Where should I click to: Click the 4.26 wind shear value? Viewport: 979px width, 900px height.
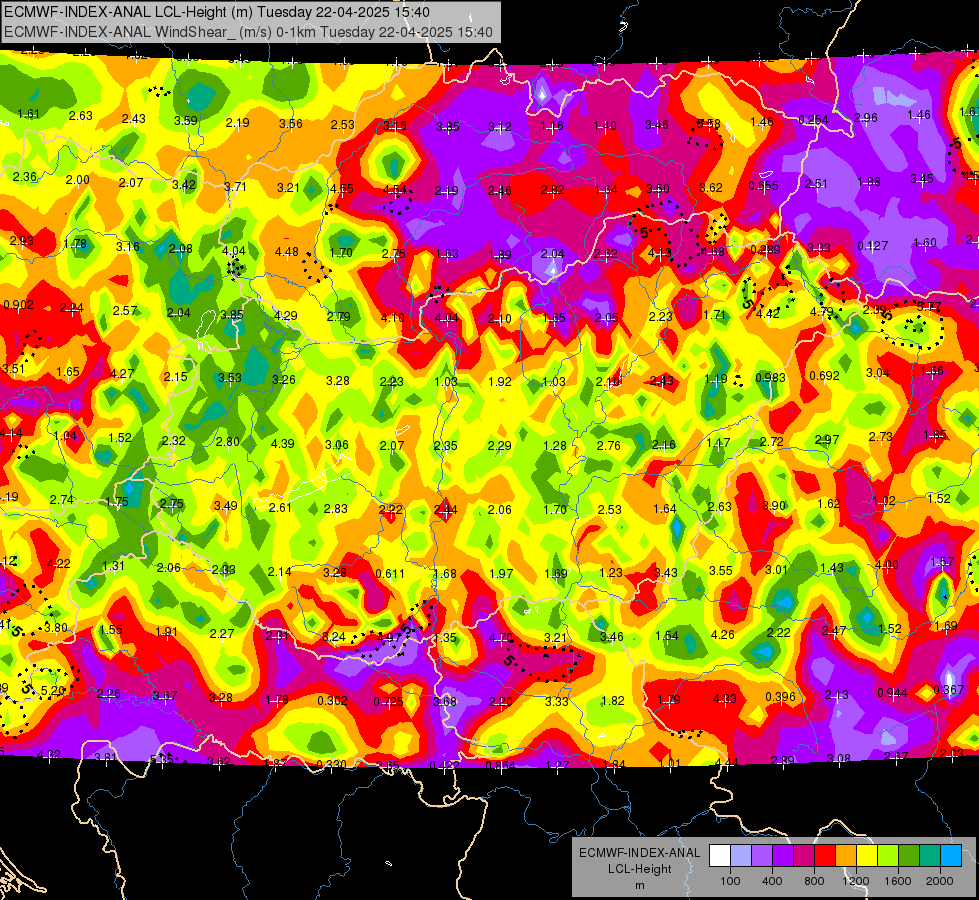tap(723, 635)
